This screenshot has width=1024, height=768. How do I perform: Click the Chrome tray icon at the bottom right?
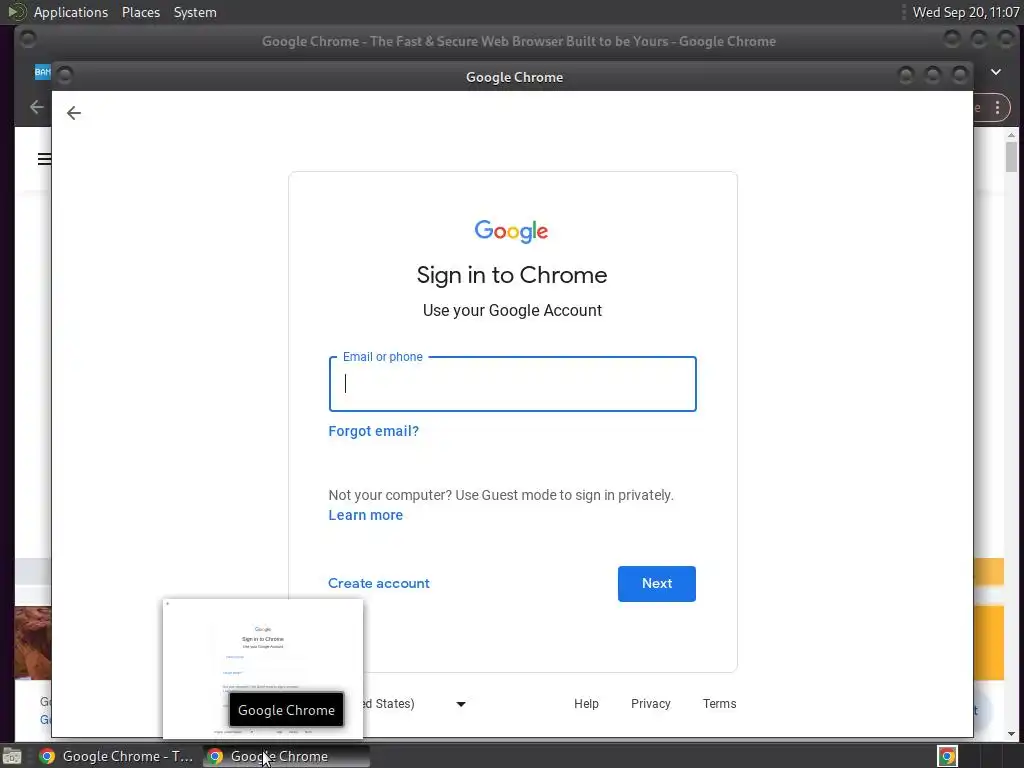[947, 756]
